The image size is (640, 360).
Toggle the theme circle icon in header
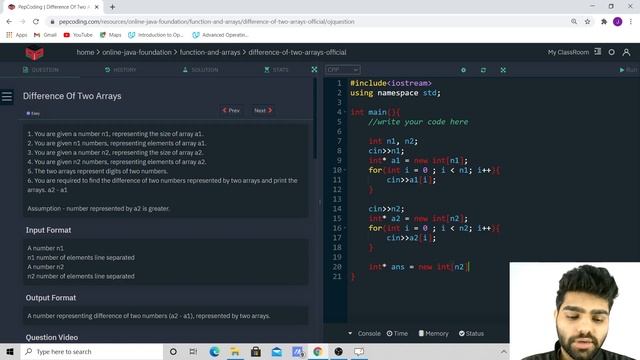tap(611, 52)
